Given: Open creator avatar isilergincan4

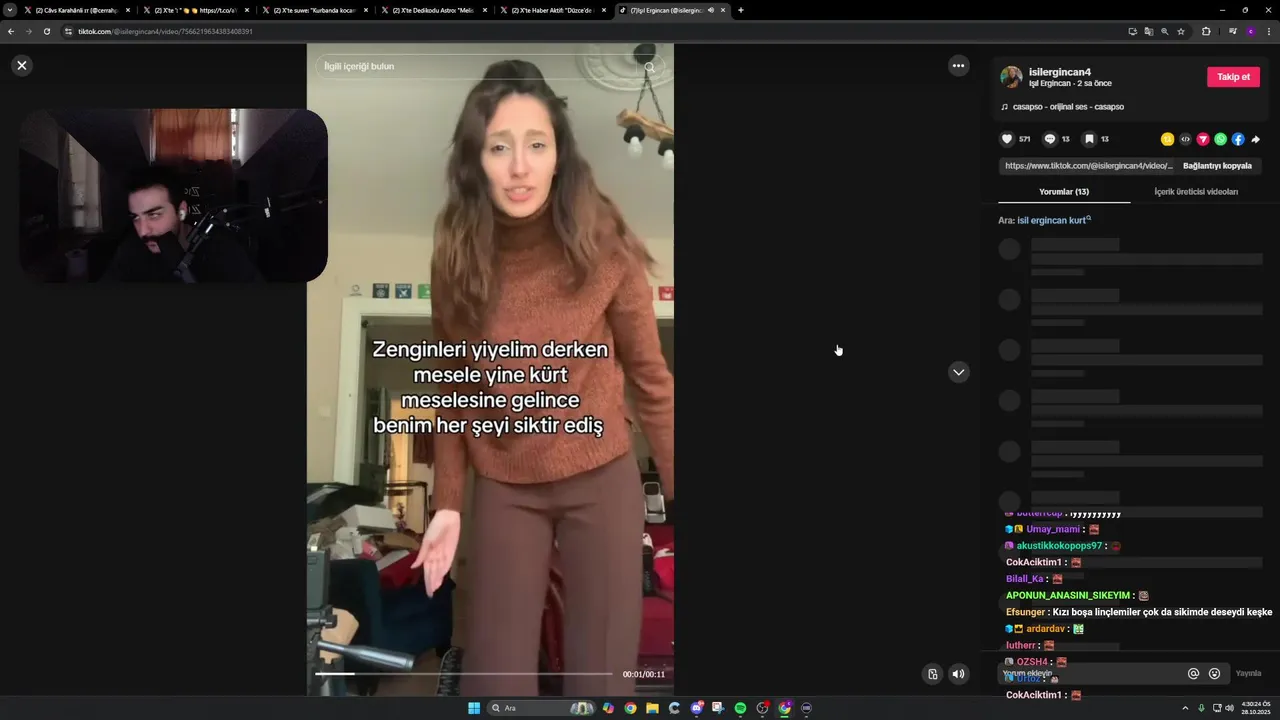Looking at the screenshot, I should pos(1011,77).
